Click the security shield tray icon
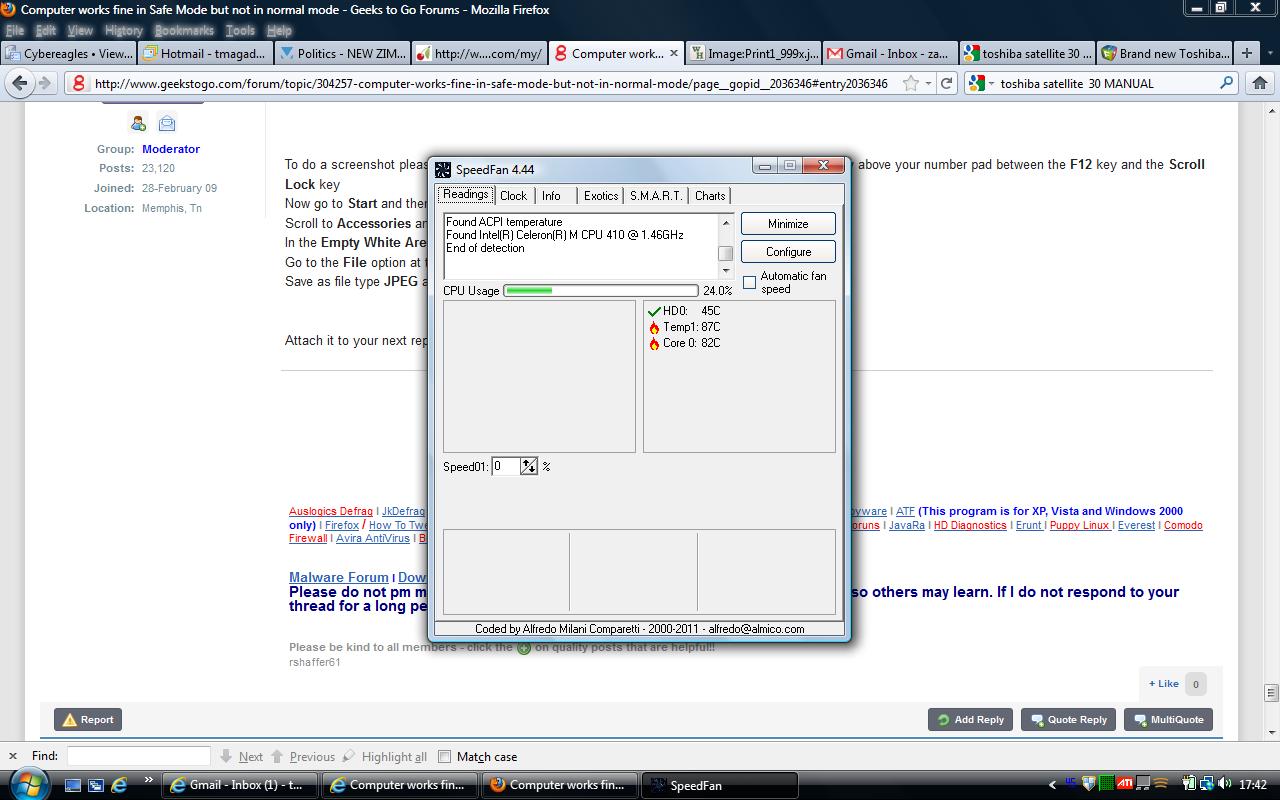1280x800 pixels. [1090, 784]
